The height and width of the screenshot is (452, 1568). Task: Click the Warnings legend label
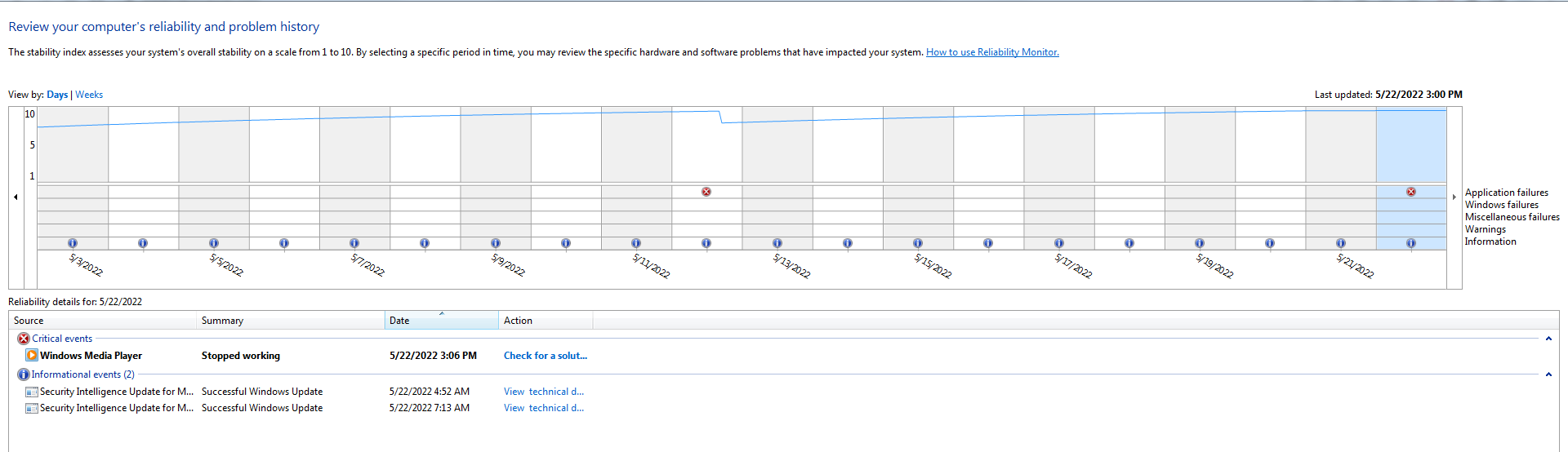point(1485,229)
